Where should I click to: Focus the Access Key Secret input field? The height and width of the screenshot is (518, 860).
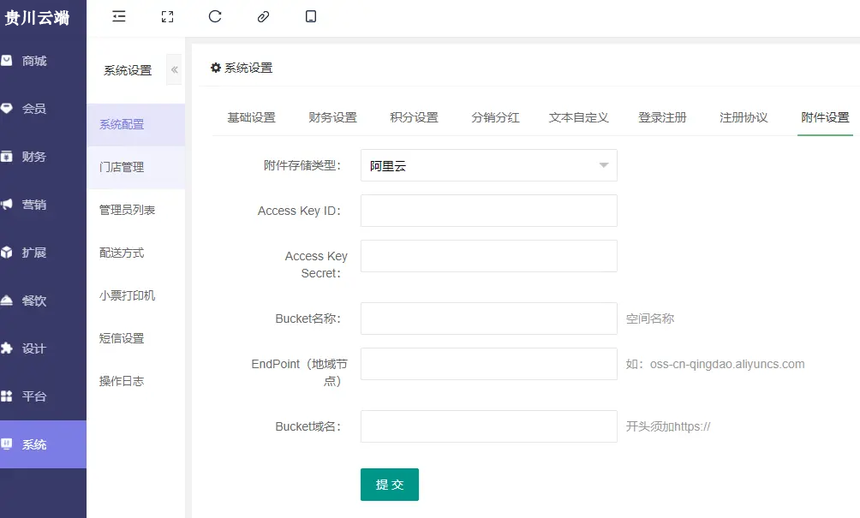point(489,256)
